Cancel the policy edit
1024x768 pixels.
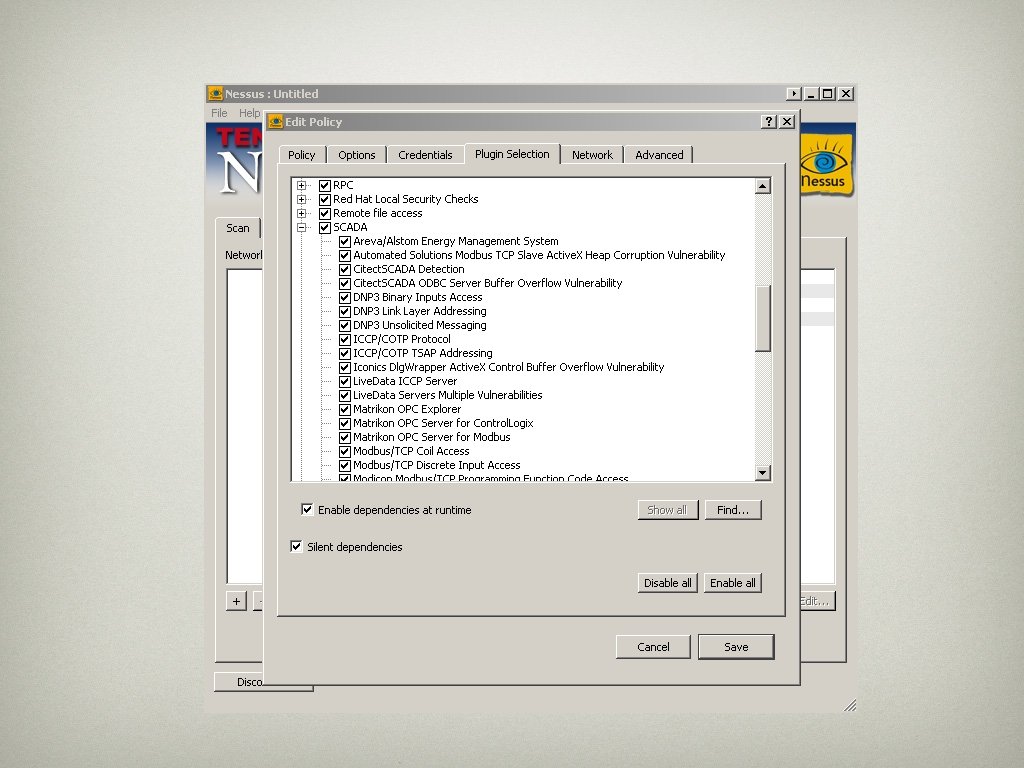(x=653, y=647)
